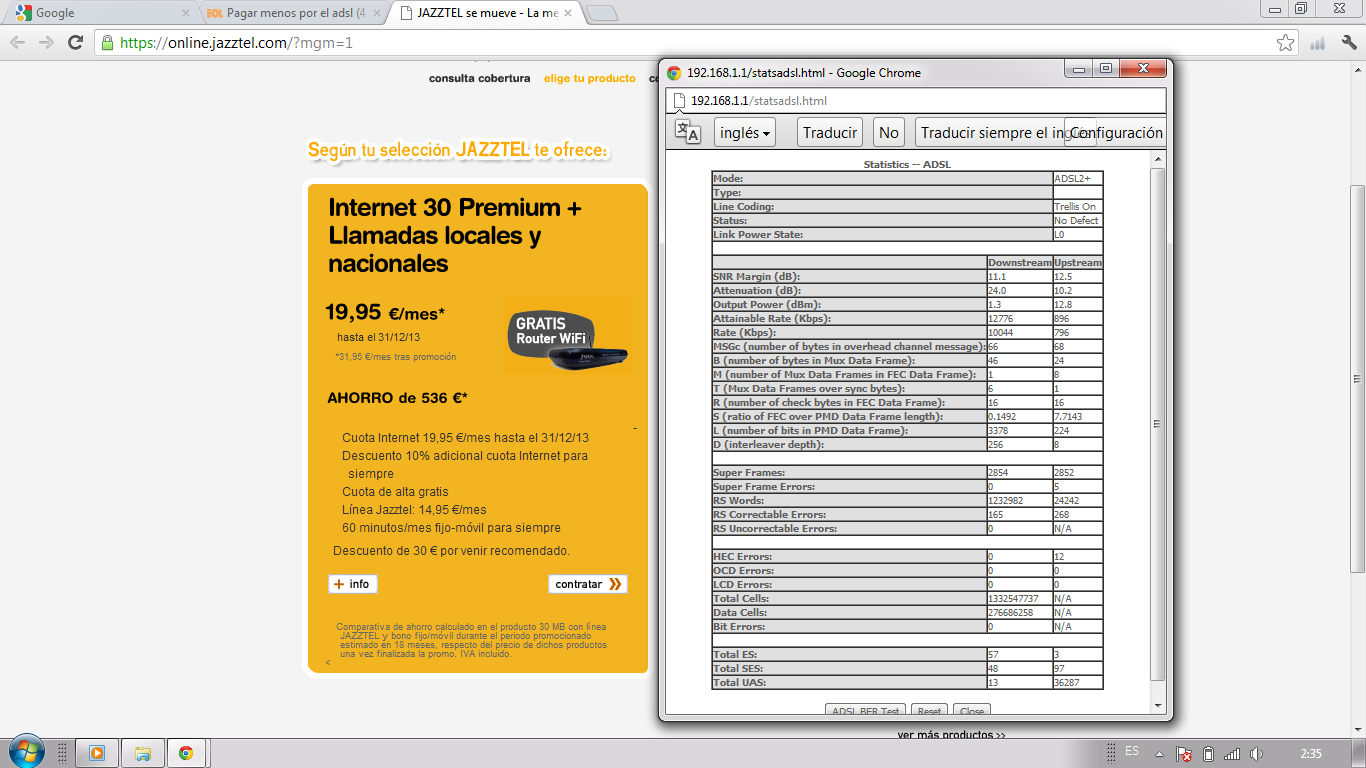
Task: Open the network signal tray icon
Action: pos(1232,754)
